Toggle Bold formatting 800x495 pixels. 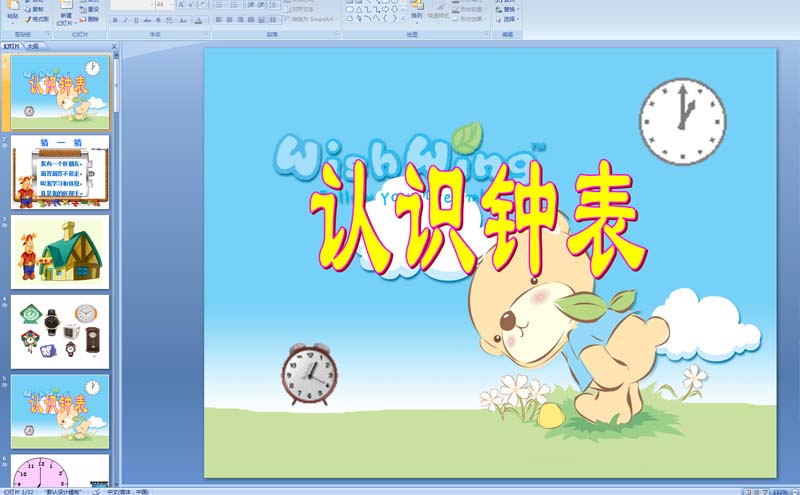click(115, 20)
